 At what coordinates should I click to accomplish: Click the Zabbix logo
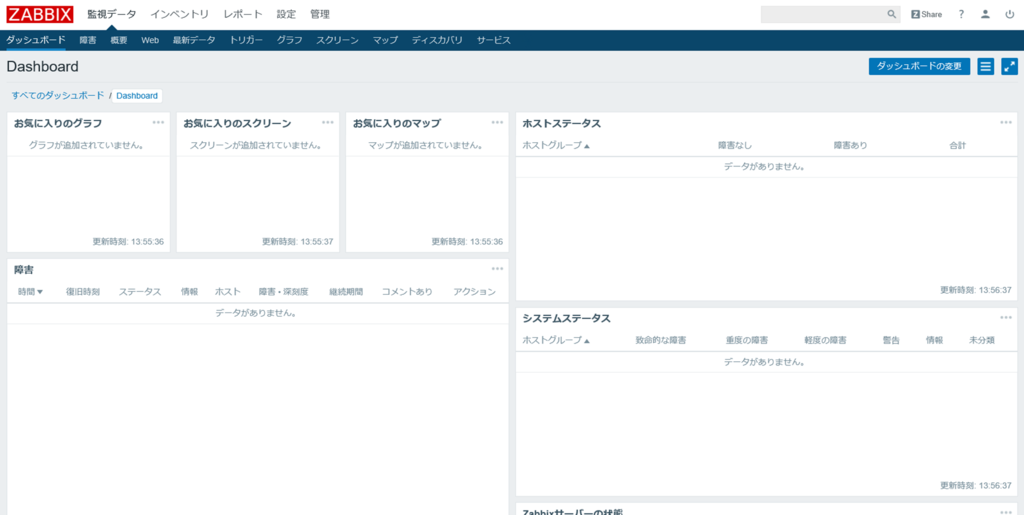point(40,14)
